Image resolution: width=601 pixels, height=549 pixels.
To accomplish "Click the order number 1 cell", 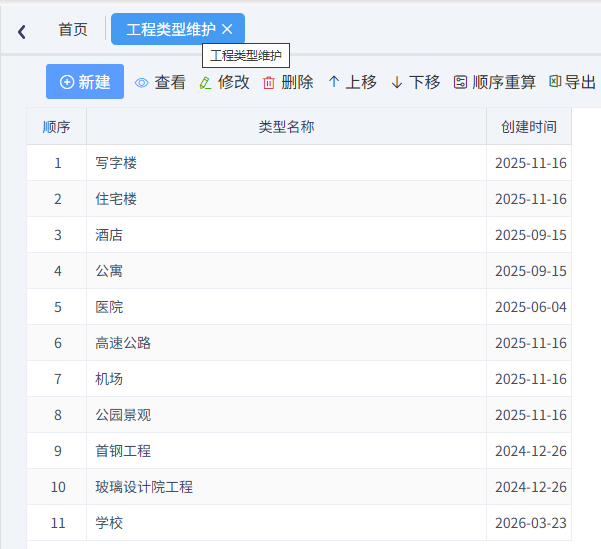I will coord(57,163).
